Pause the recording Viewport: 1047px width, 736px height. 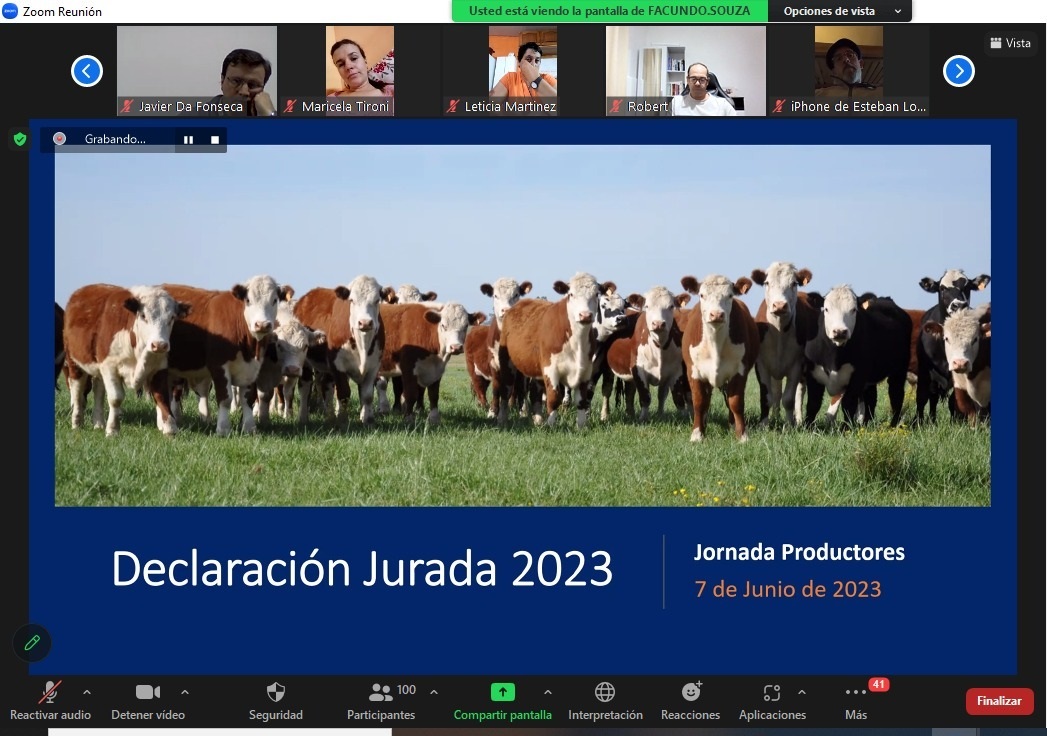click(x=188, y=140)
